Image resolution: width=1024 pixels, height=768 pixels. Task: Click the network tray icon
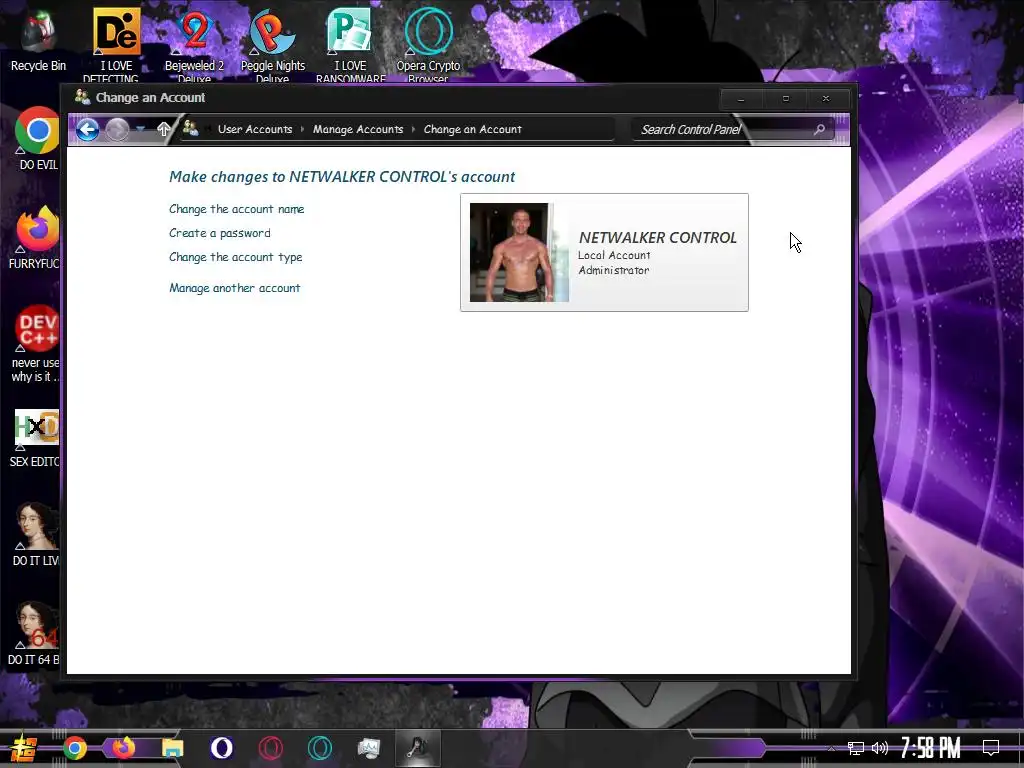[x=856, y=748]
